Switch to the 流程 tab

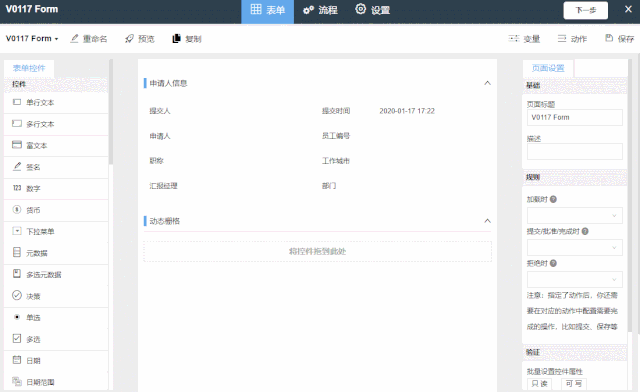tap(320, 10)
